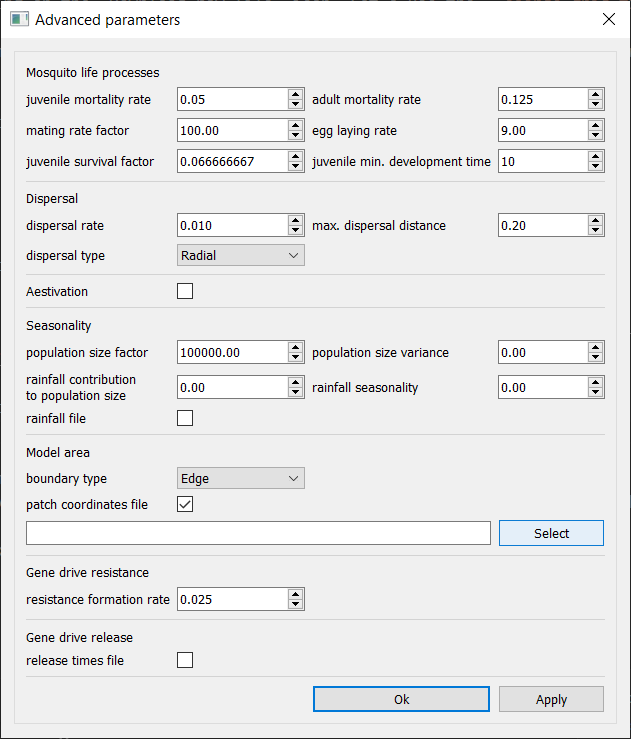Click the Apply button
Screen dimensions: 631x739
pyautogui.click(x=551, y=699)
